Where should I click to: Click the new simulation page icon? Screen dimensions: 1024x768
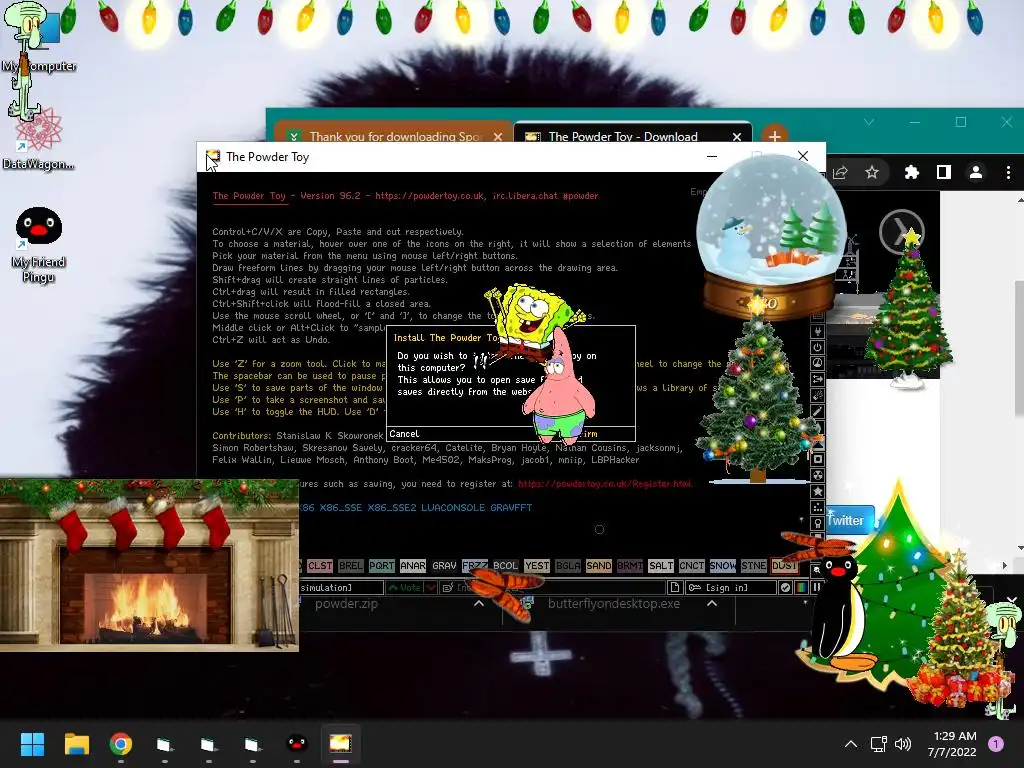point(675,587)
